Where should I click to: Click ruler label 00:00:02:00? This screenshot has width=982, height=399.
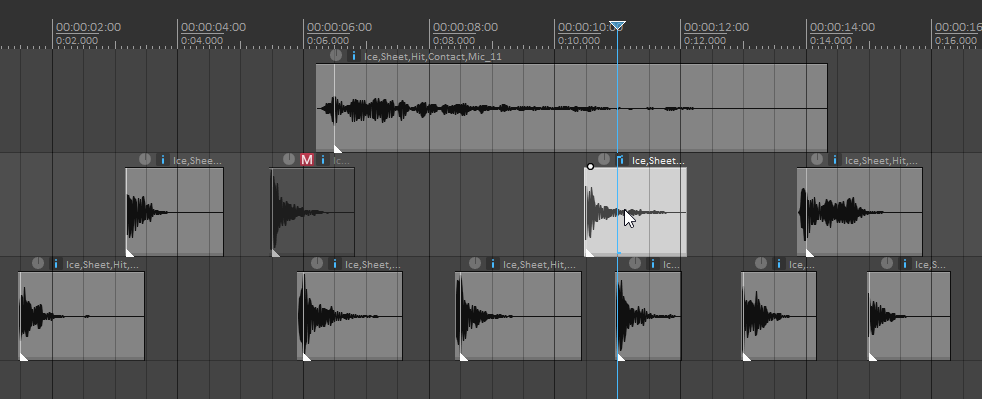(x=88, y=27)
